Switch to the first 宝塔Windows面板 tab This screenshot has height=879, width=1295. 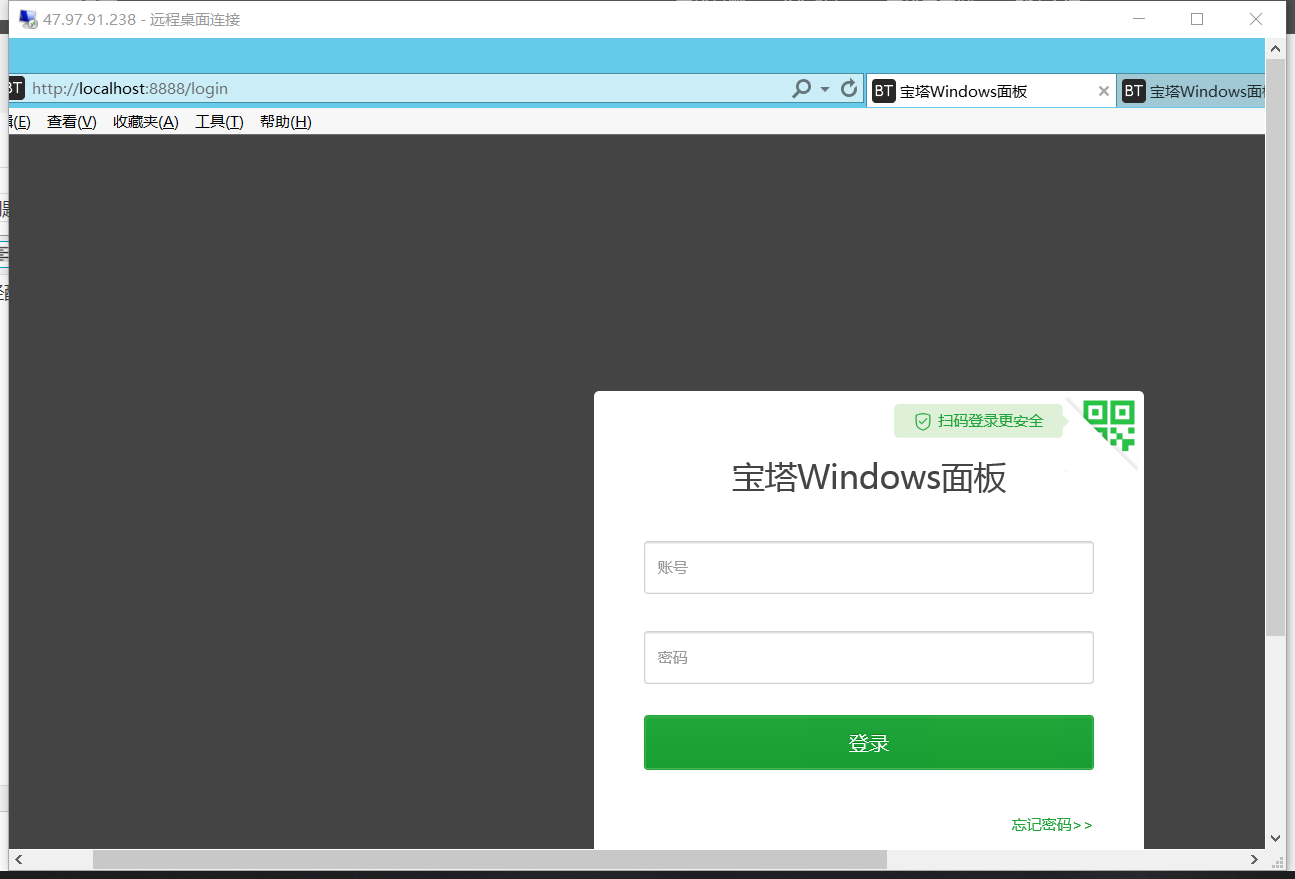990,91
